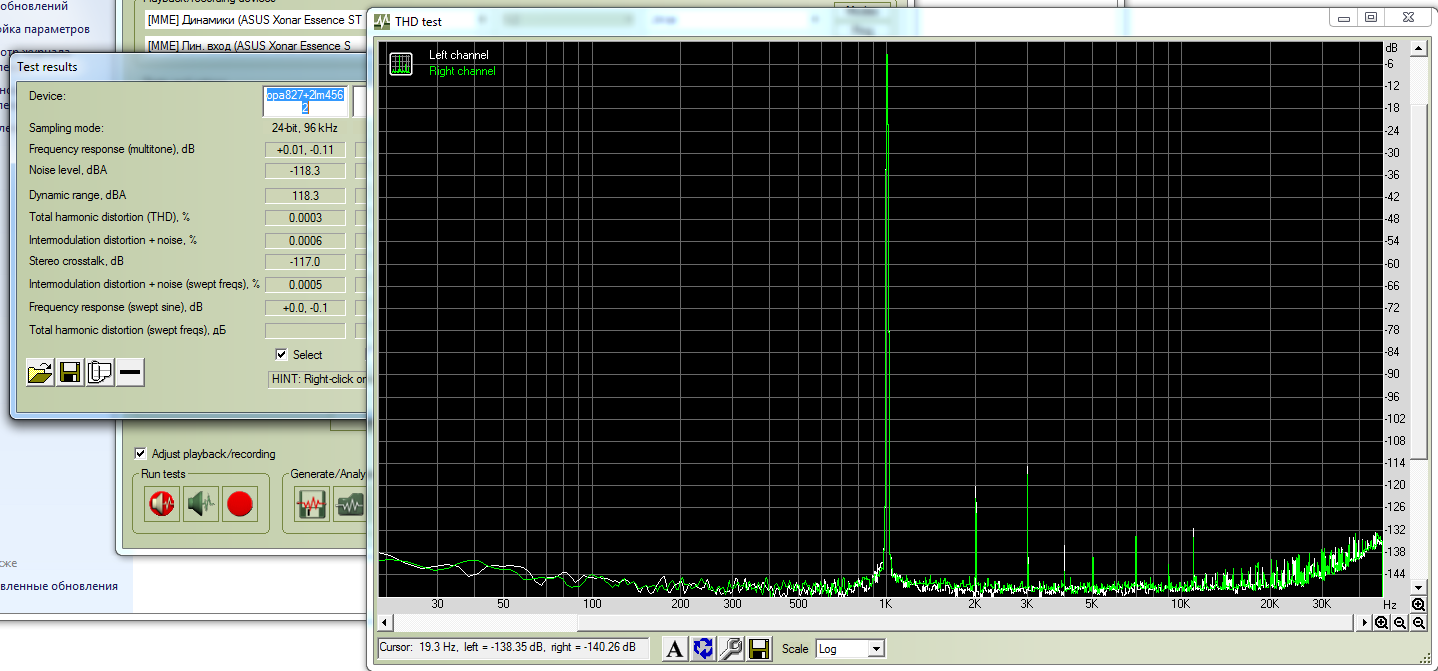Click intermodulation distortion value '0.0006'
1438x671 pixels.
(x=305, y=241)
